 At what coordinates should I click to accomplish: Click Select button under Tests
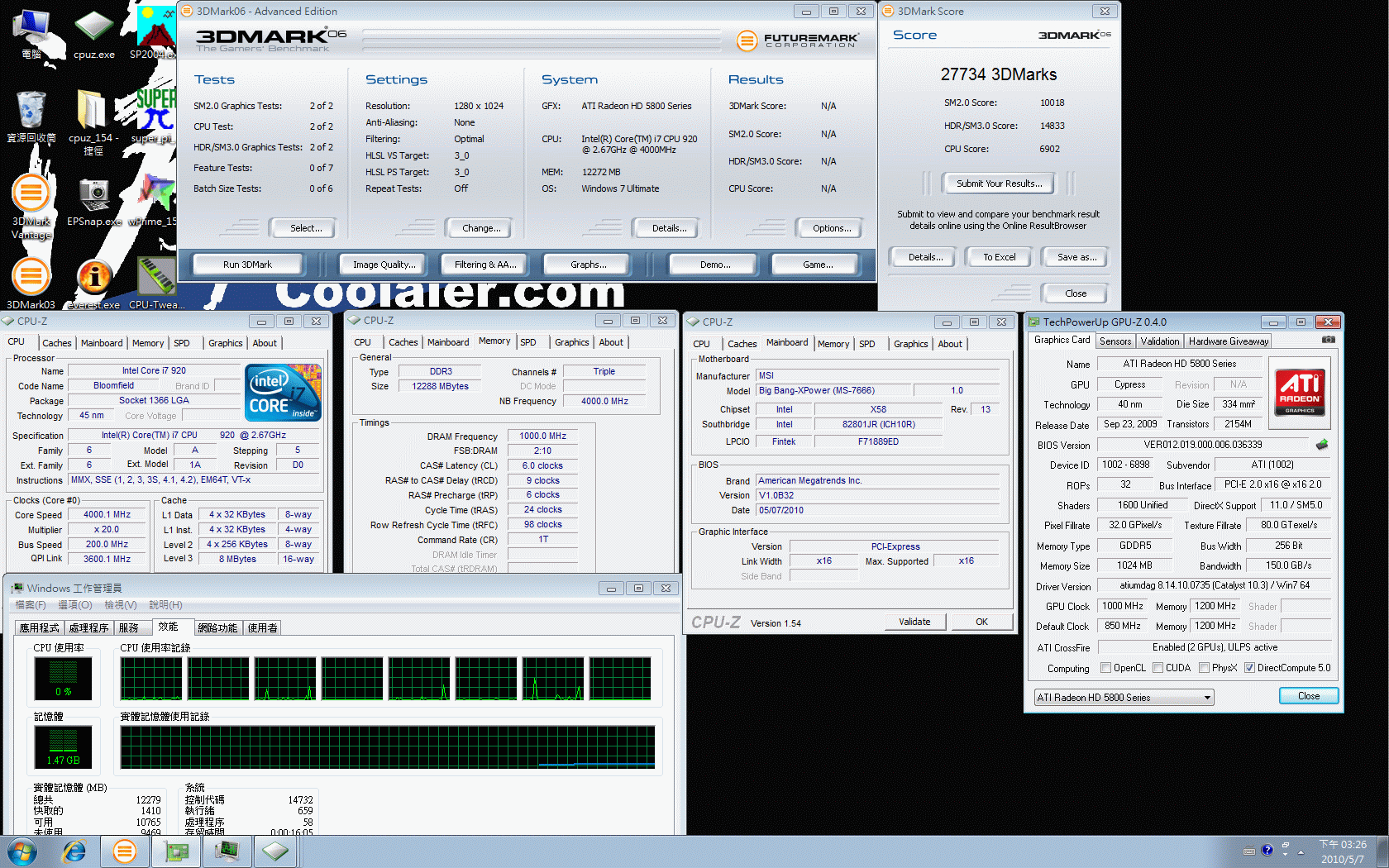click(x=305, y=228)
